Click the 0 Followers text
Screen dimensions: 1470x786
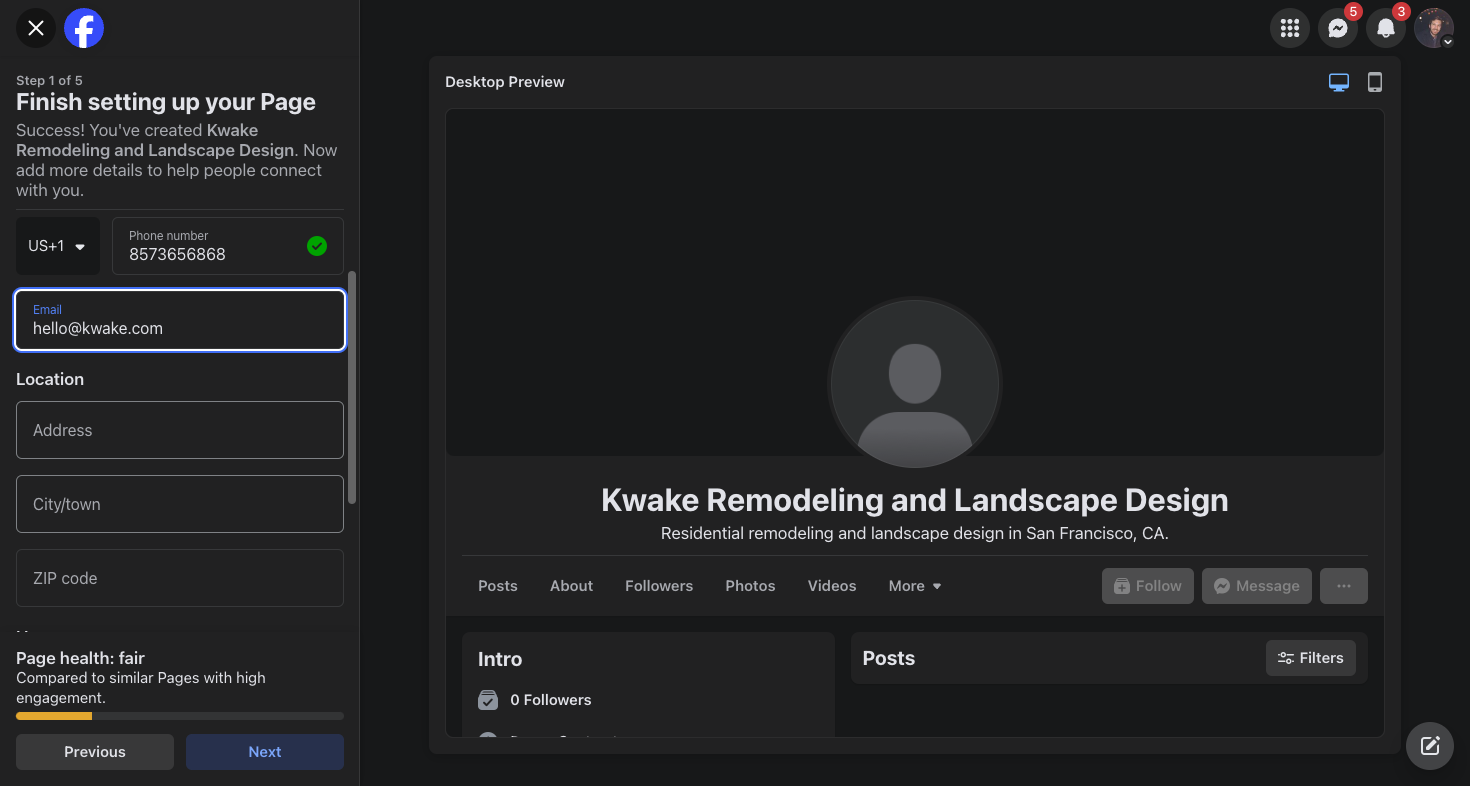(551, 700)
